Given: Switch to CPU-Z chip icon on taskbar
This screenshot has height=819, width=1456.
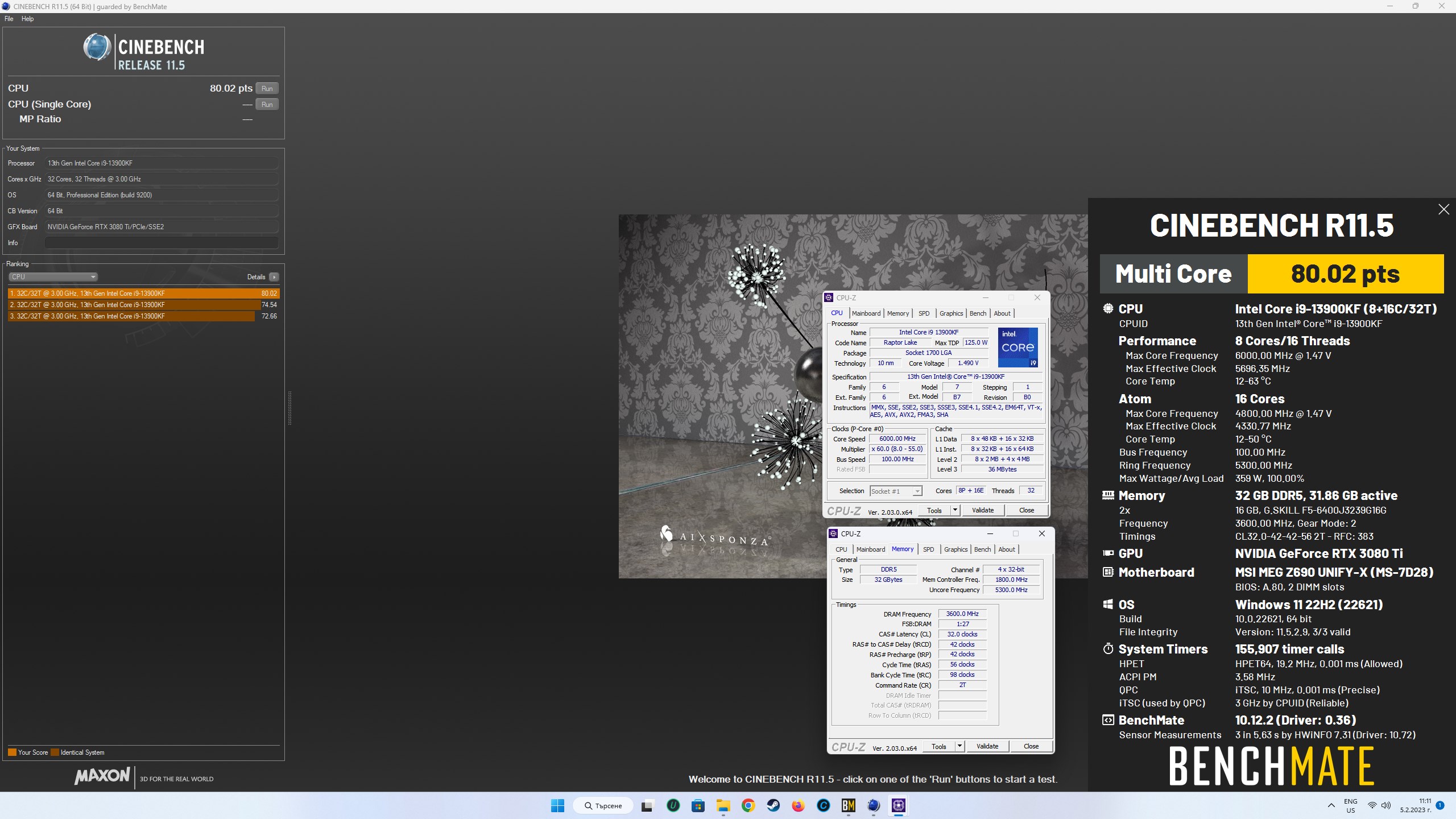Looking at the screenshot, I should 899,805.
